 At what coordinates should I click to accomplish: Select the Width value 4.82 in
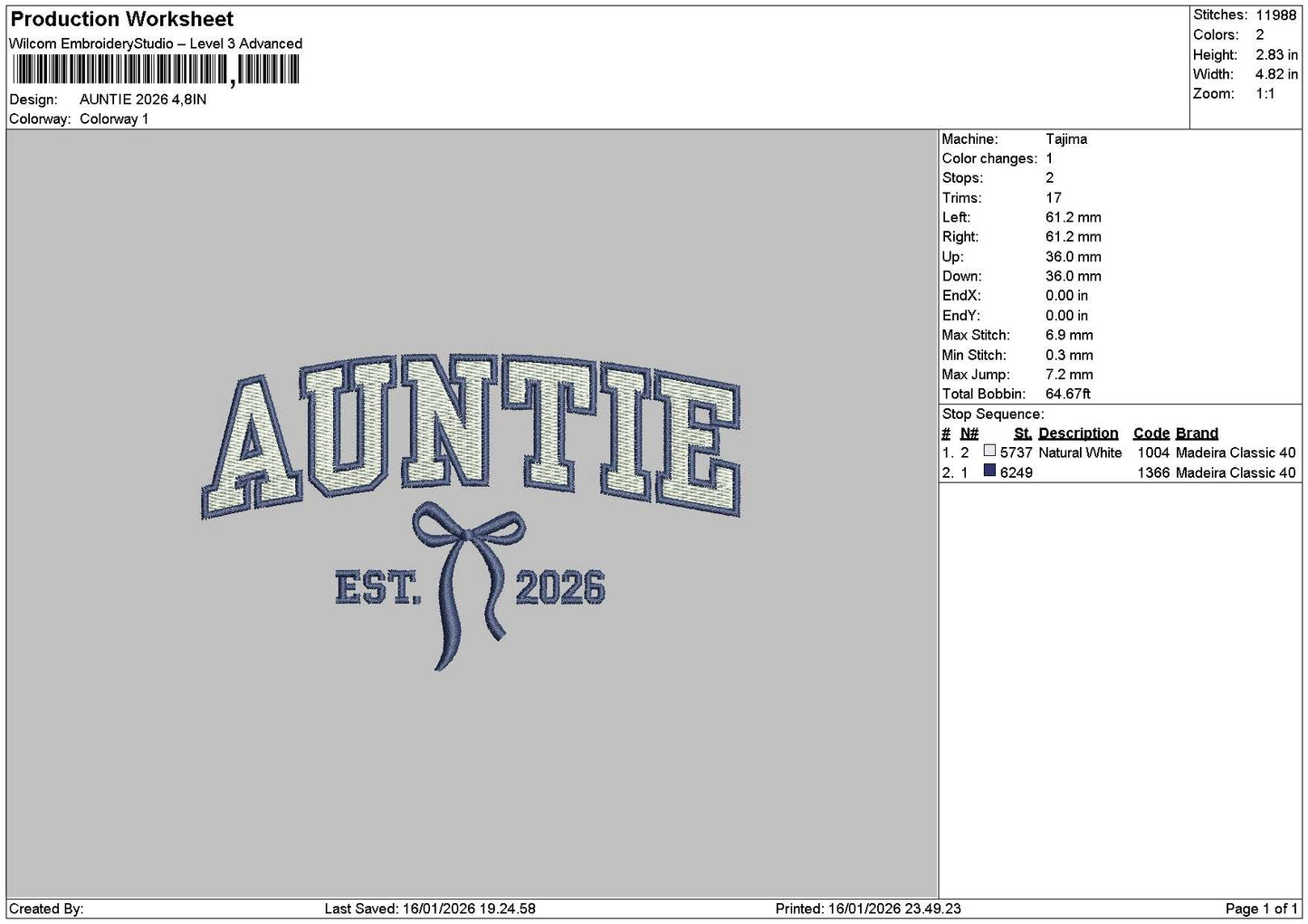pos(1276,74)
